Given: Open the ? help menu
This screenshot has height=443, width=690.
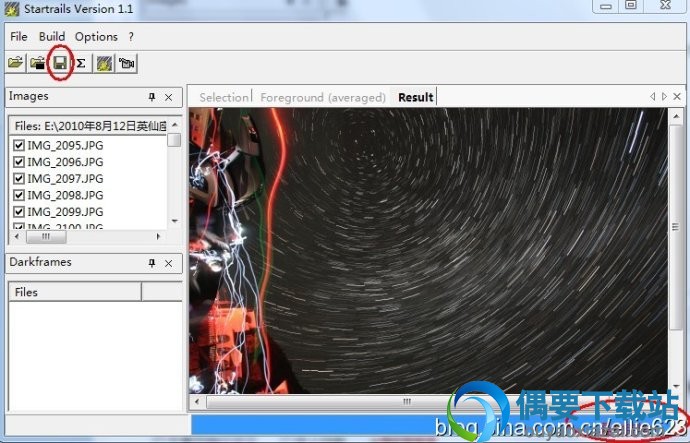Looking at the screenshot, I should [x=131, y=37].
